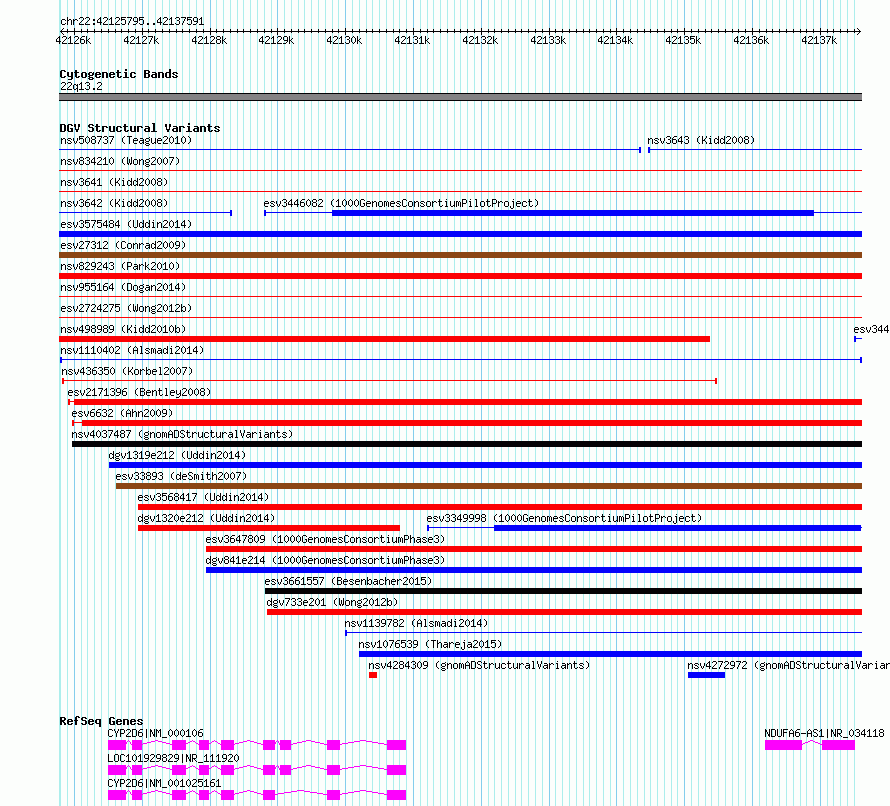Open dgv841e214 (1000GenomesConsortiumPhase3) label

point(325,560)
